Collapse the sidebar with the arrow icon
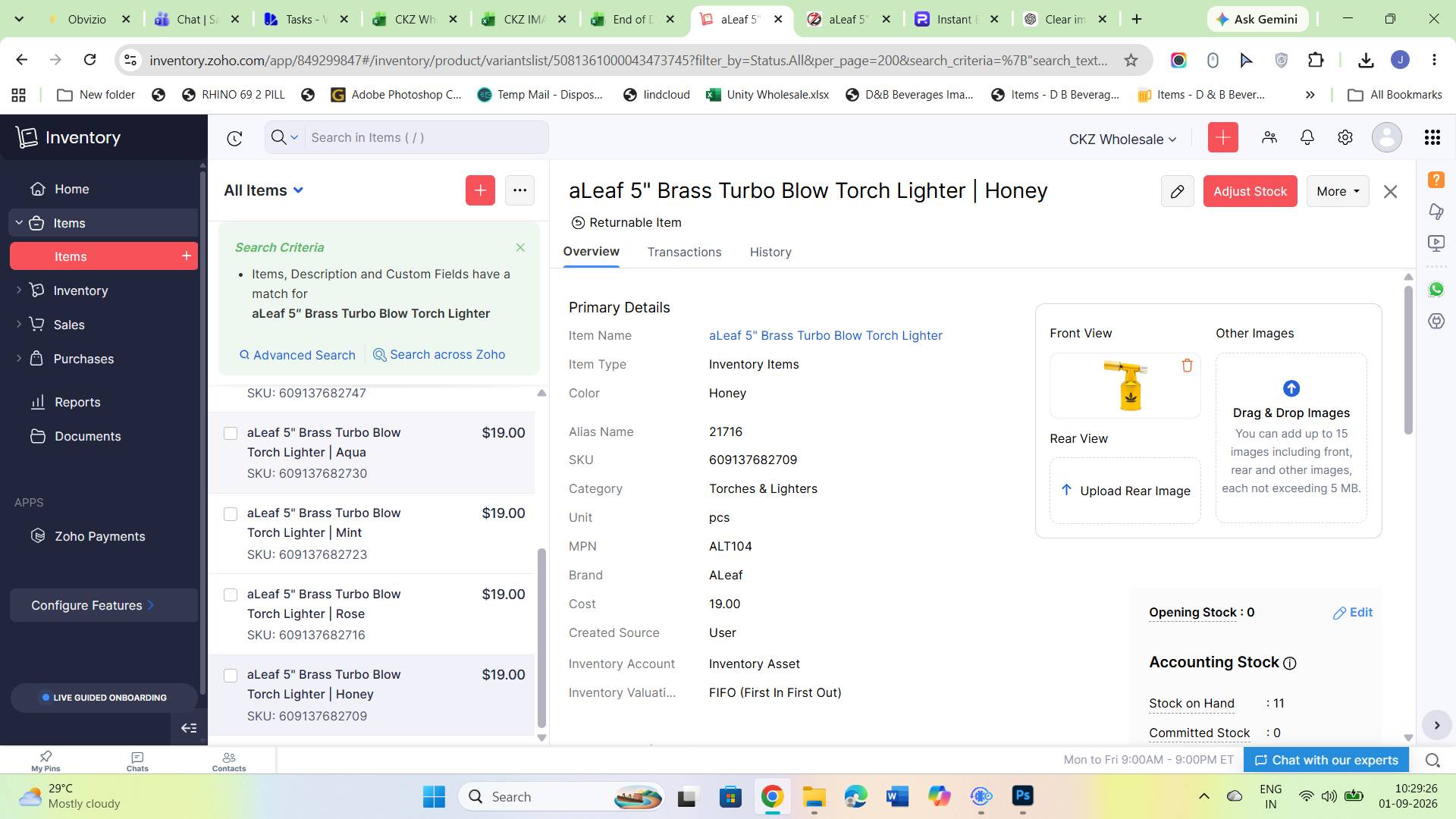1456x819 pixels. 189,728
